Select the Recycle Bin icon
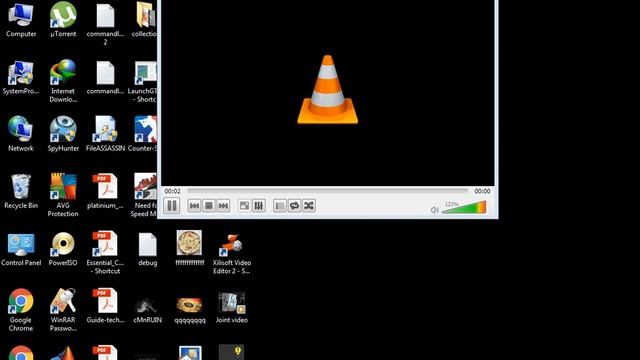This screenshot has width=640, height=360. point(21,191)
